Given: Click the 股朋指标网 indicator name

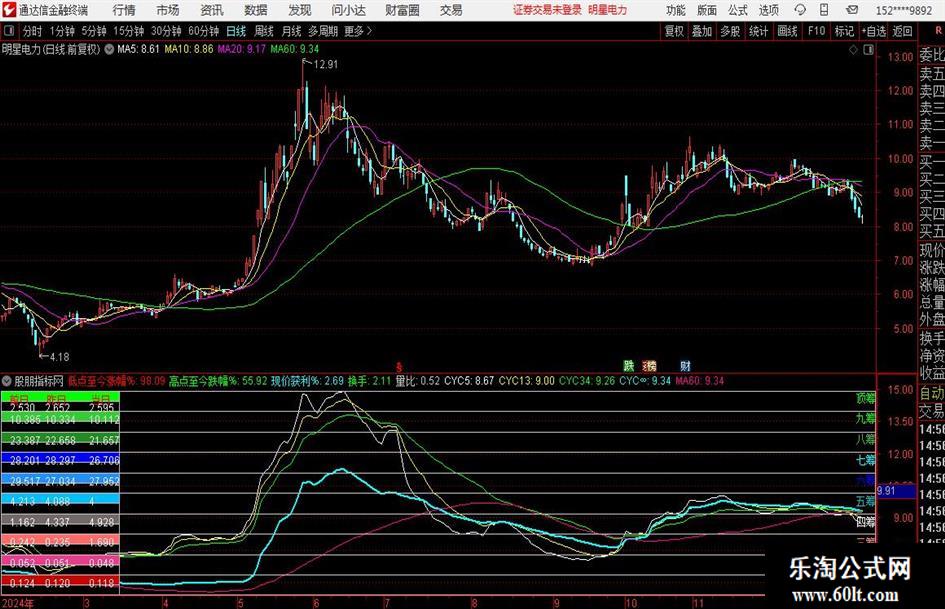Looking at the screenshot, I should click(x=39, y=381).
